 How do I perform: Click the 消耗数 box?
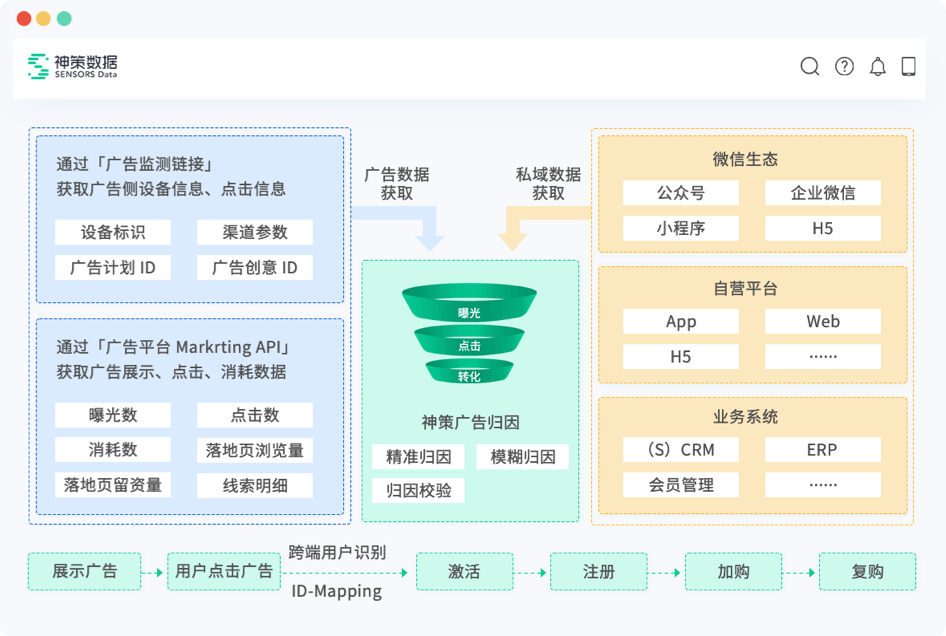pos(113,450)
